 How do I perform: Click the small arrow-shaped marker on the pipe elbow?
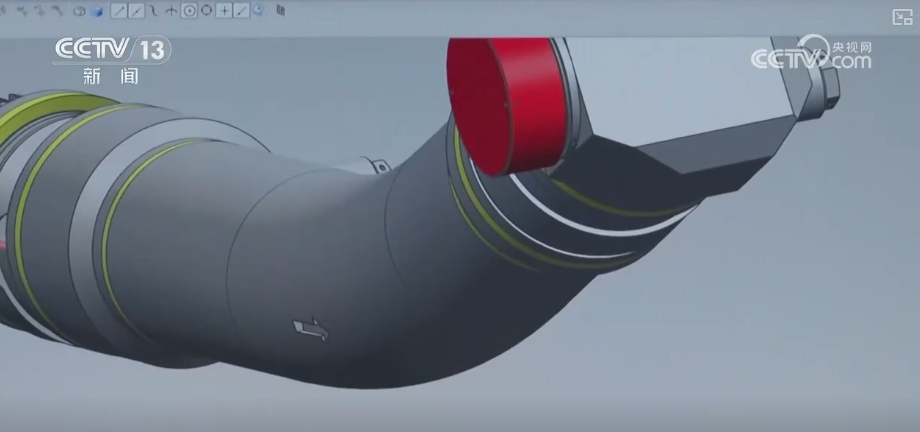pos(311,328)
